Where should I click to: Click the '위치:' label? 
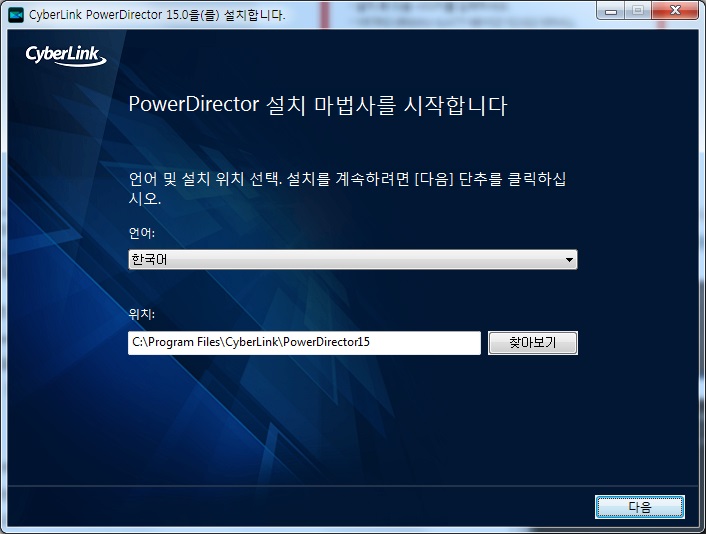click(x=141, y=314)
